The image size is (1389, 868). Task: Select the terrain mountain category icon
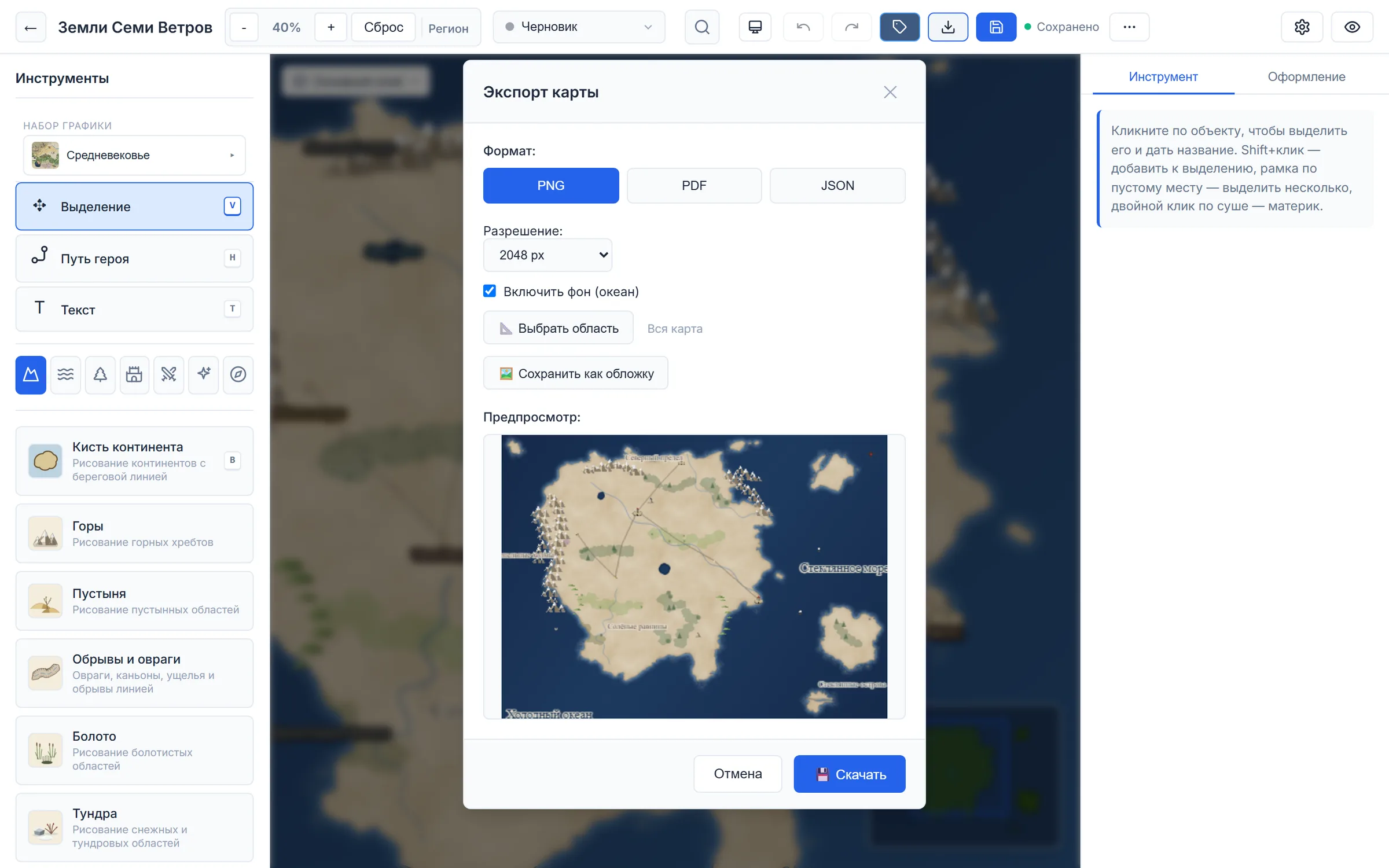click(x=31, y=375)
